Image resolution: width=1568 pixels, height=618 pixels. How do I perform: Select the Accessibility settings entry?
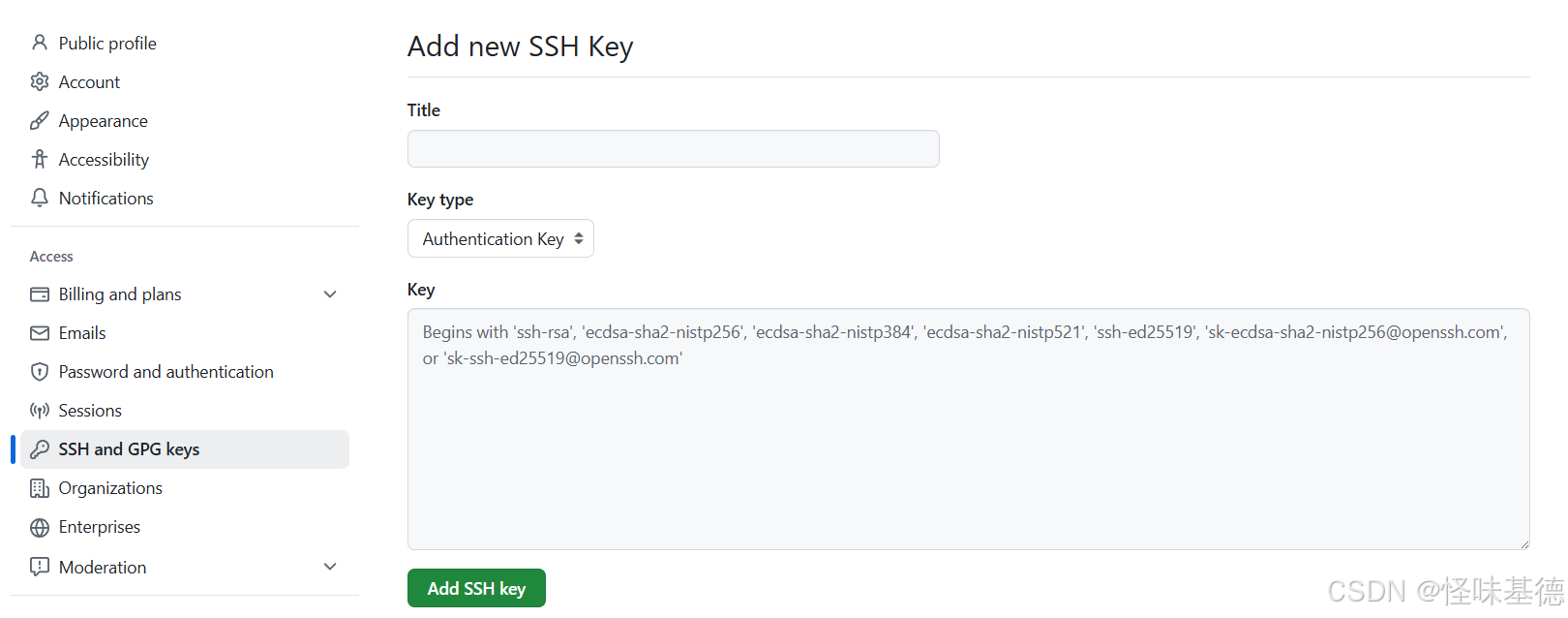[x=104, y=159]
